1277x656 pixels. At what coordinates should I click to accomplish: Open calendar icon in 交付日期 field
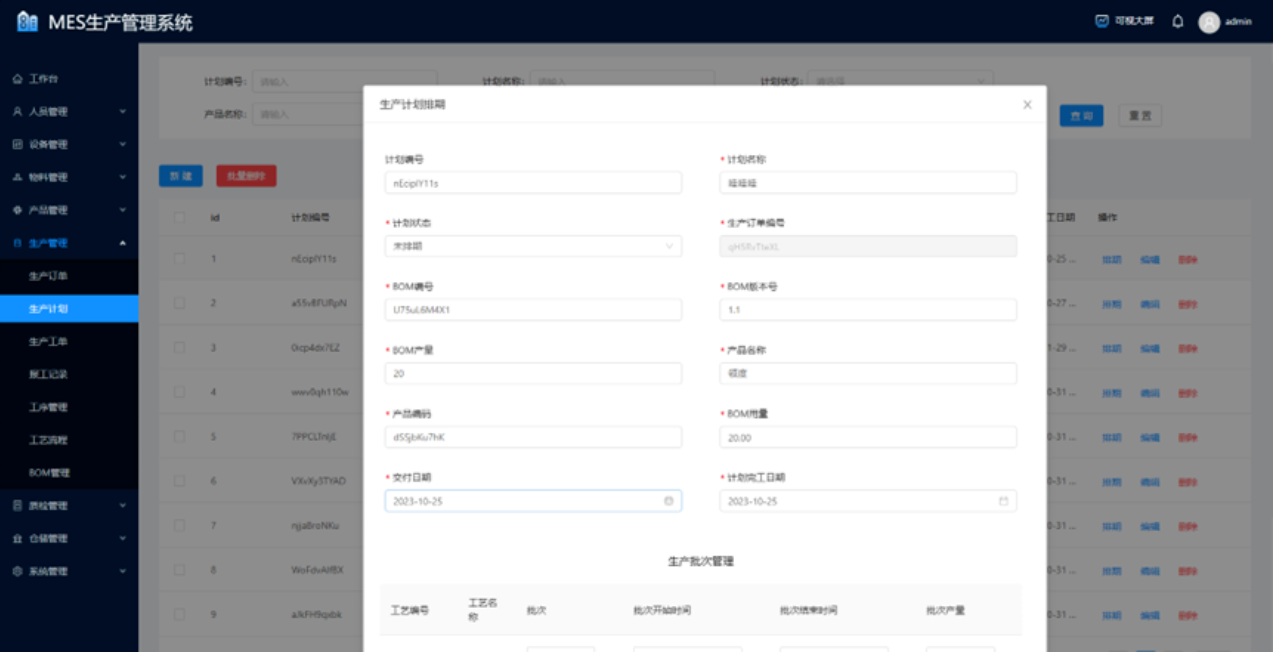point(669,501)
